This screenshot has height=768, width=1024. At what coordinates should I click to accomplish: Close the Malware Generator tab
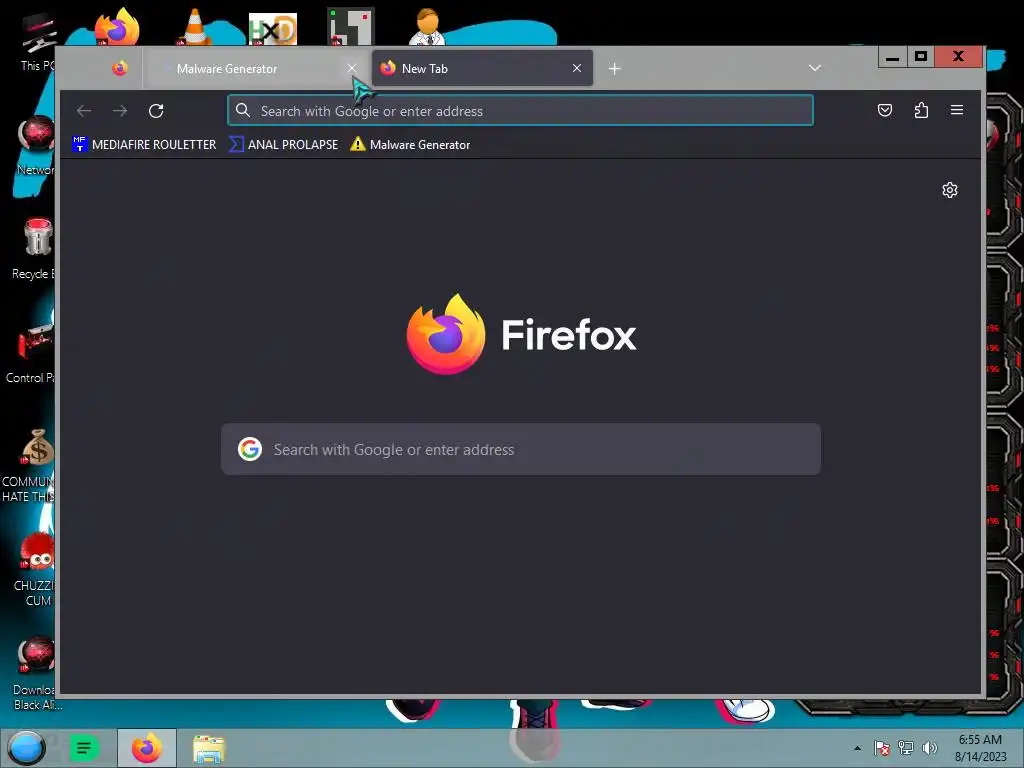tap(351, 68)
